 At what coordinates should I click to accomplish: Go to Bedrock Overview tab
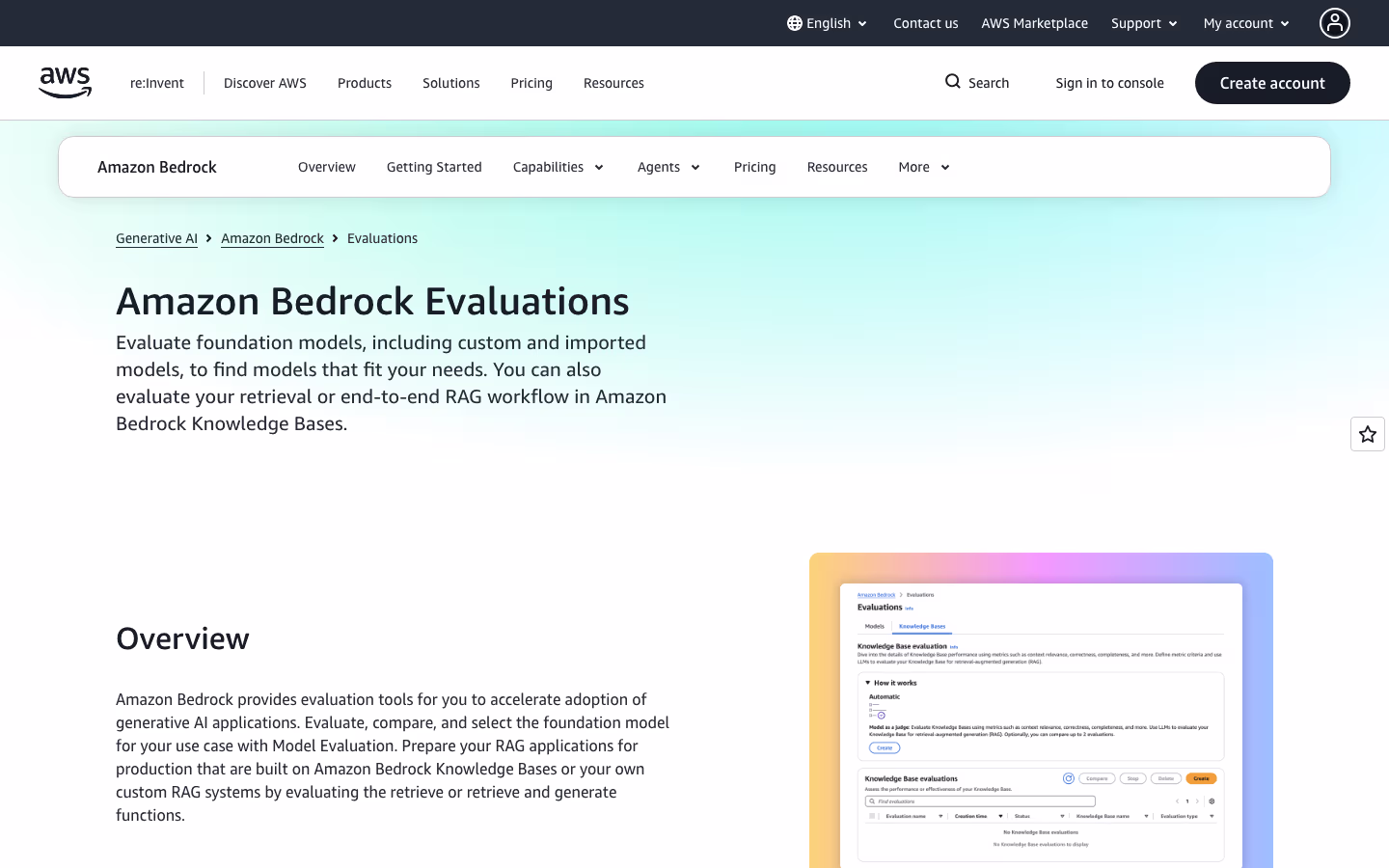click(327, 167)
